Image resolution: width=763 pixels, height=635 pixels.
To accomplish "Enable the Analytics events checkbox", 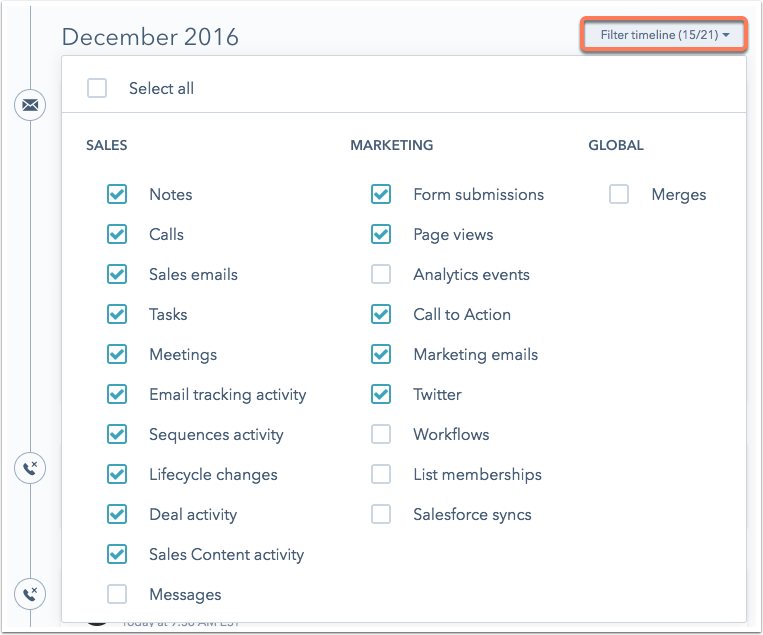I will coord(381,274).
